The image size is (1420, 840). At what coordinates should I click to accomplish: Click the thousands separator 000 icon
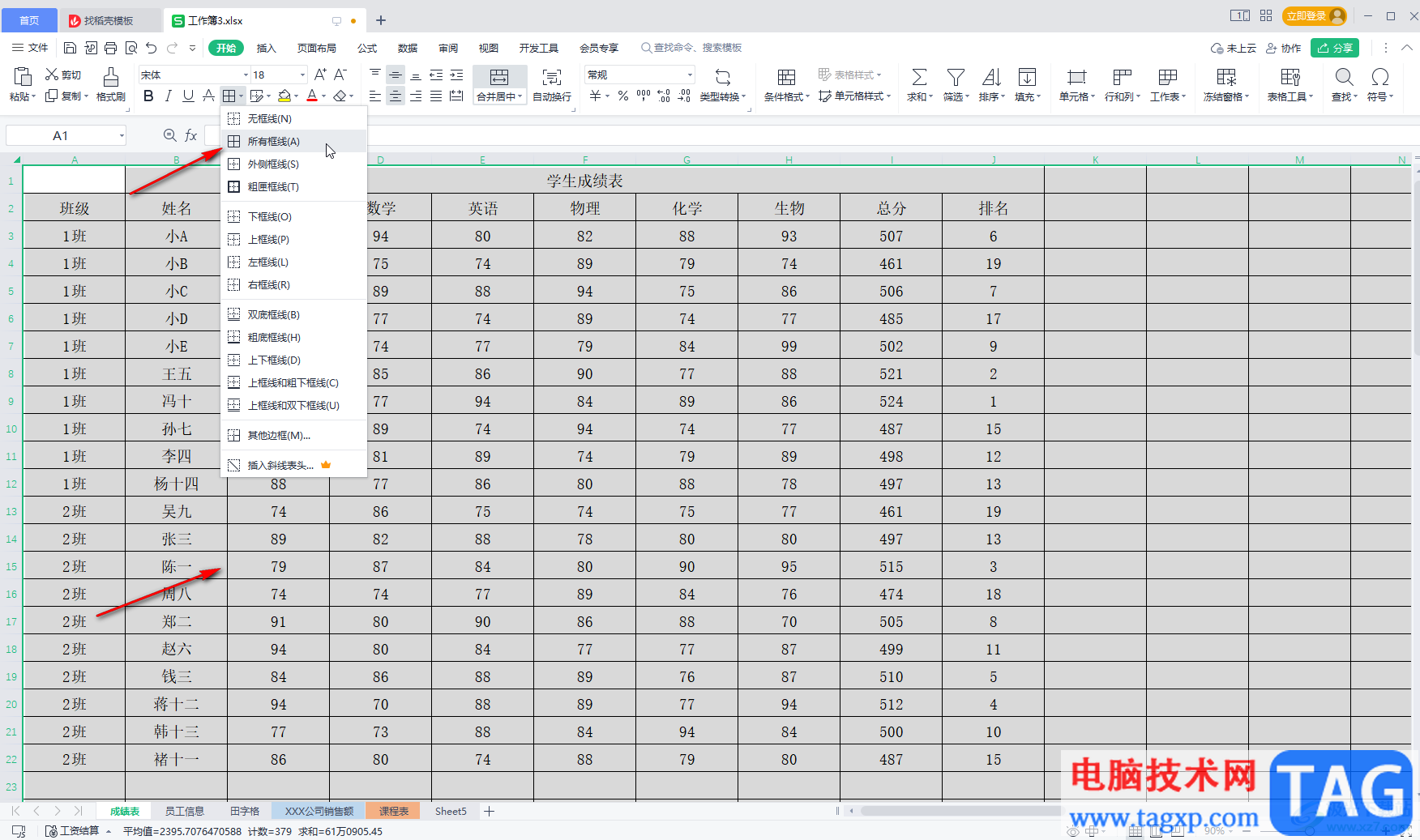pyautogui.click(x=644, y=96)
